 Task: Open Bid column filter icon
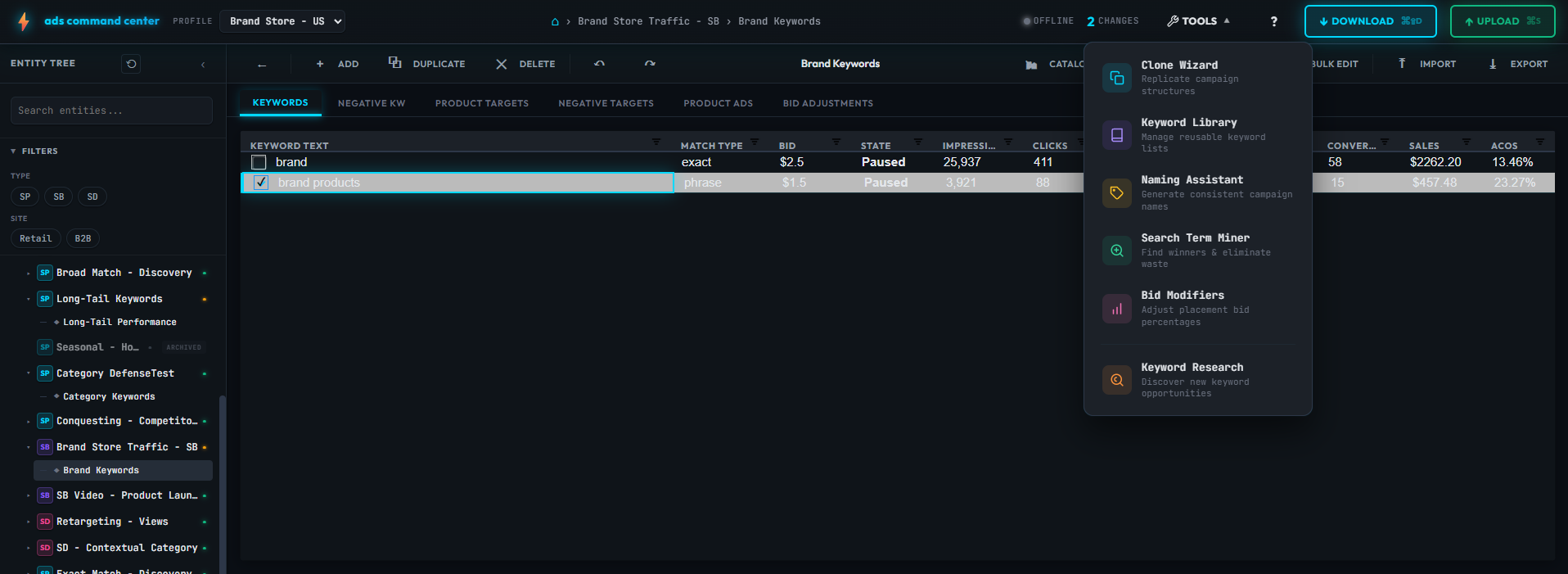836,142
